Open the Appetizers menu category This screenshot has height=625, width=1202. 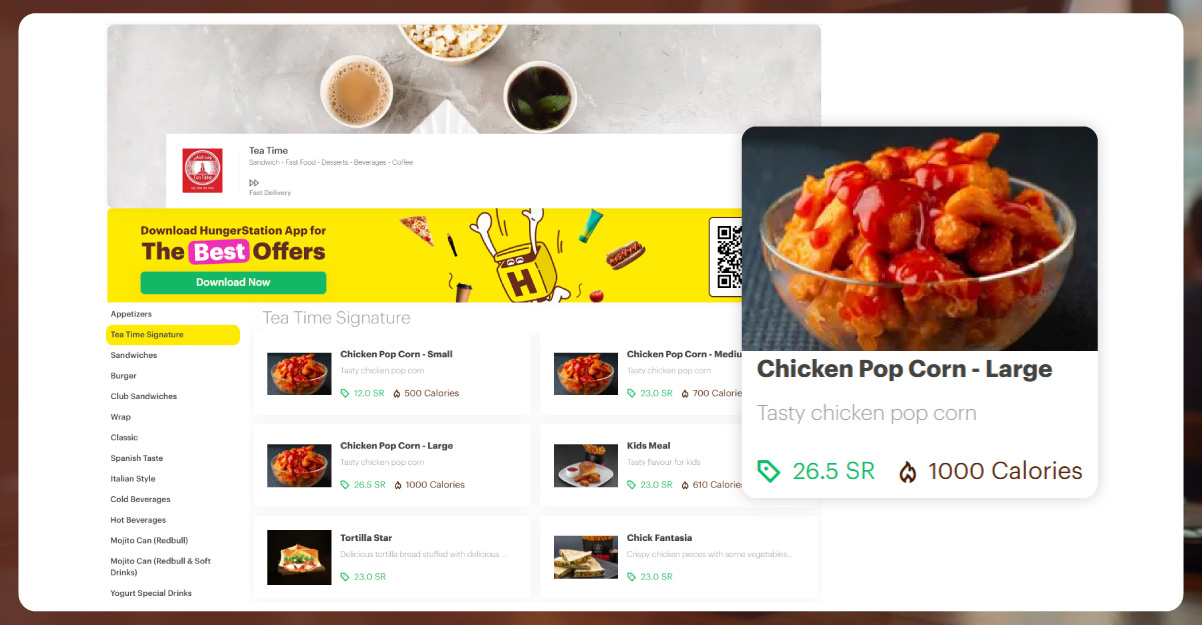pyautogui.click(x=131, y=314)
